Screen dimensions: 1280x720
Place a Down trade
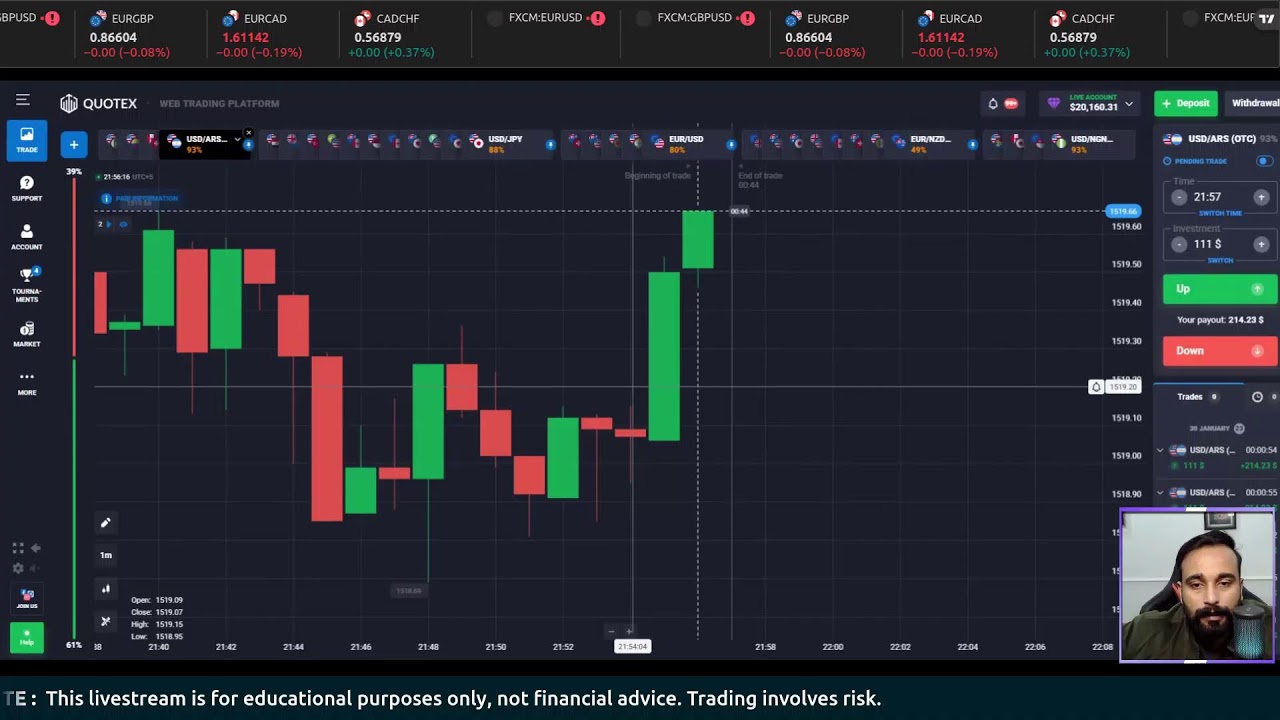pos(1219,351)
